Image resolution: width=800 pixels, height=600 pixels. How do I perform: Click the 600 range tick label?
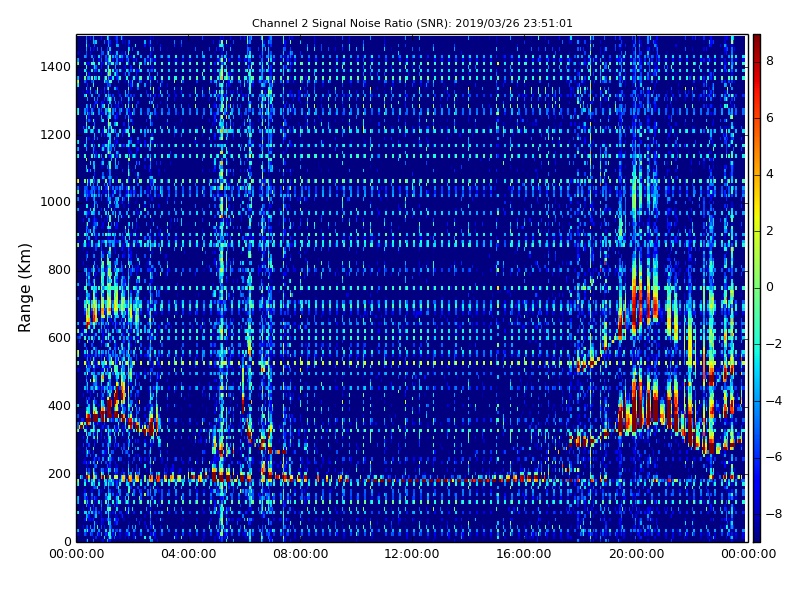point(59,338)
